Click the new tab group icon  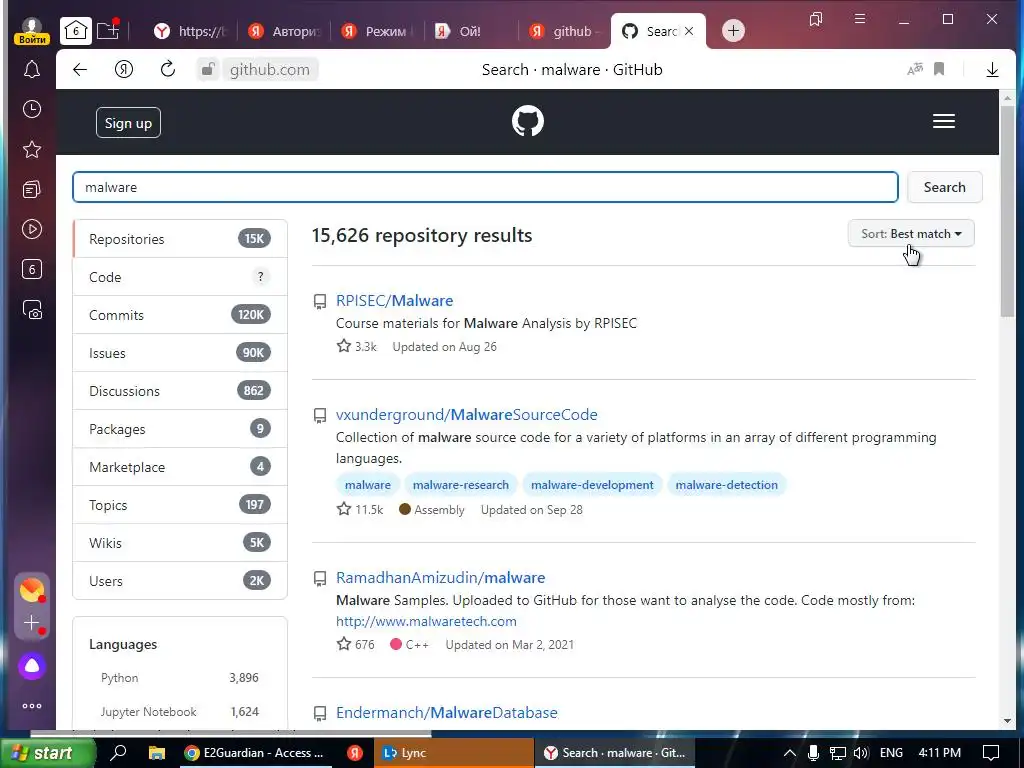click(x=108, y=30)
